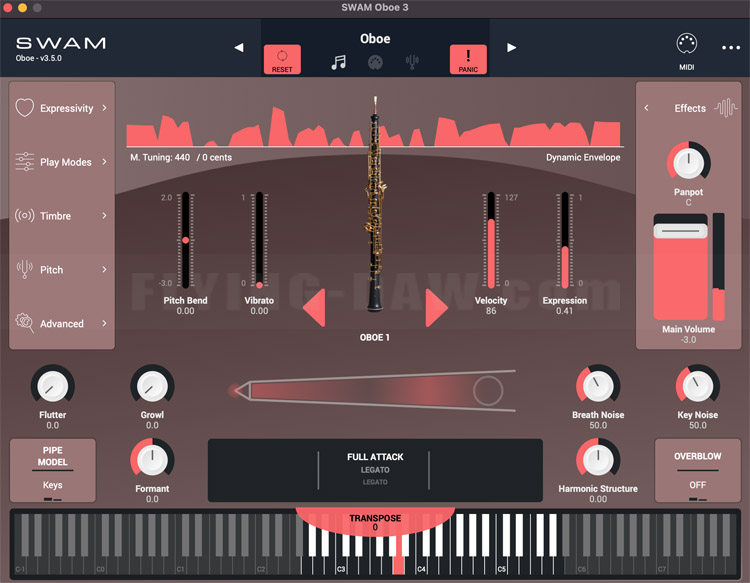Viewport: 750px width, 583px height.
Task: Click the Oboe preset title in header
Action: pos(375,39)
